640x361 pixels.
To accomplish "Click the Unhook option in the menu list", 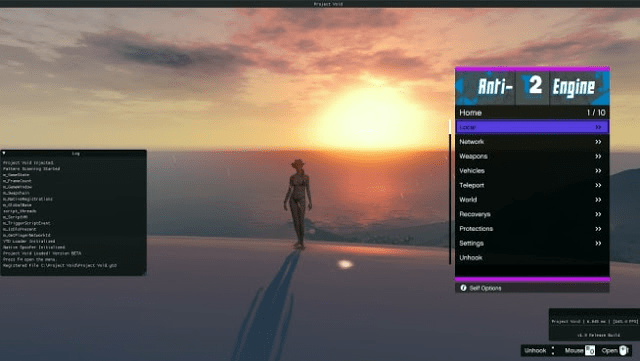I will tap(532, 258).
